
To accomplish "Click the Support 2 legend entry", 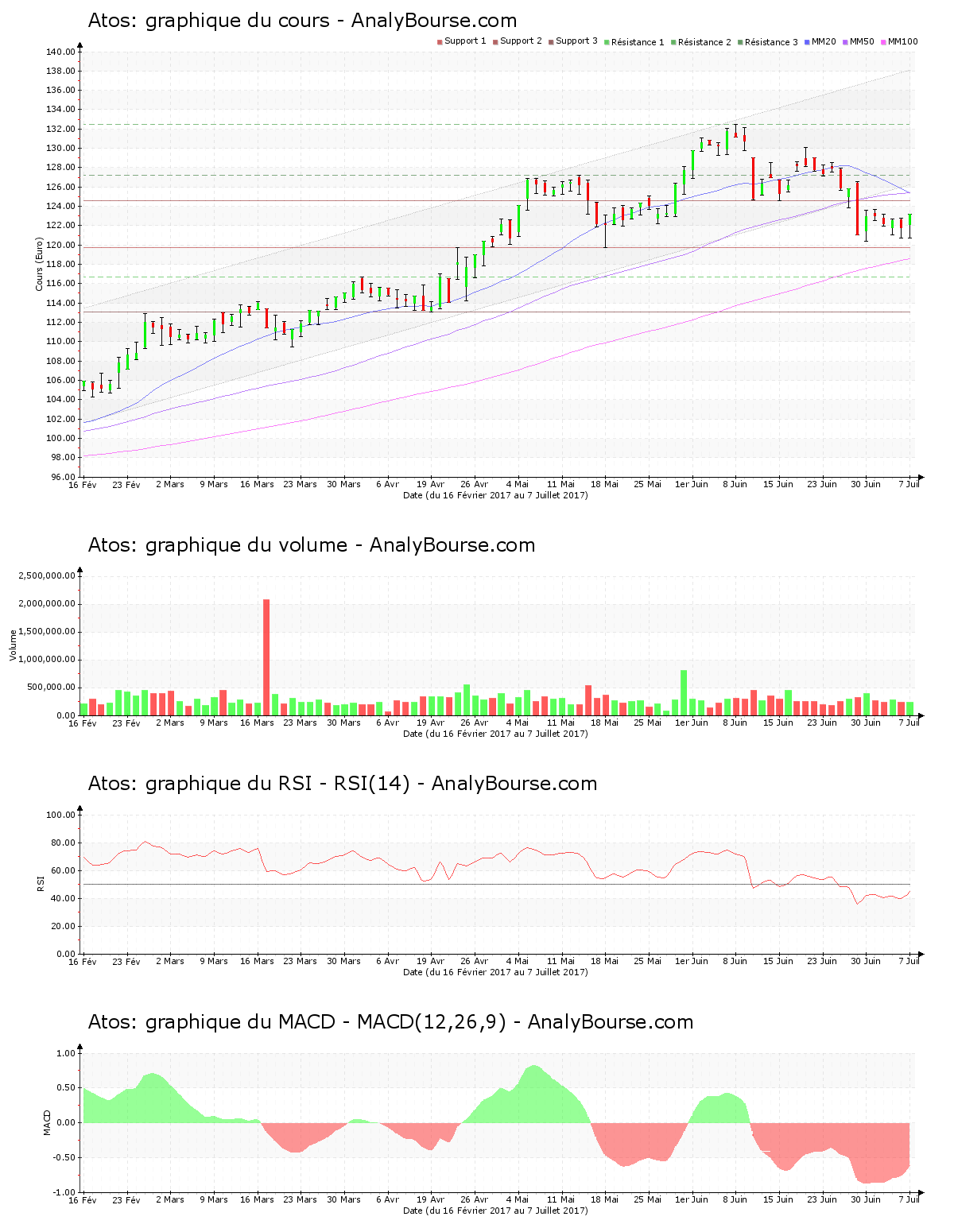I will 518,41.
